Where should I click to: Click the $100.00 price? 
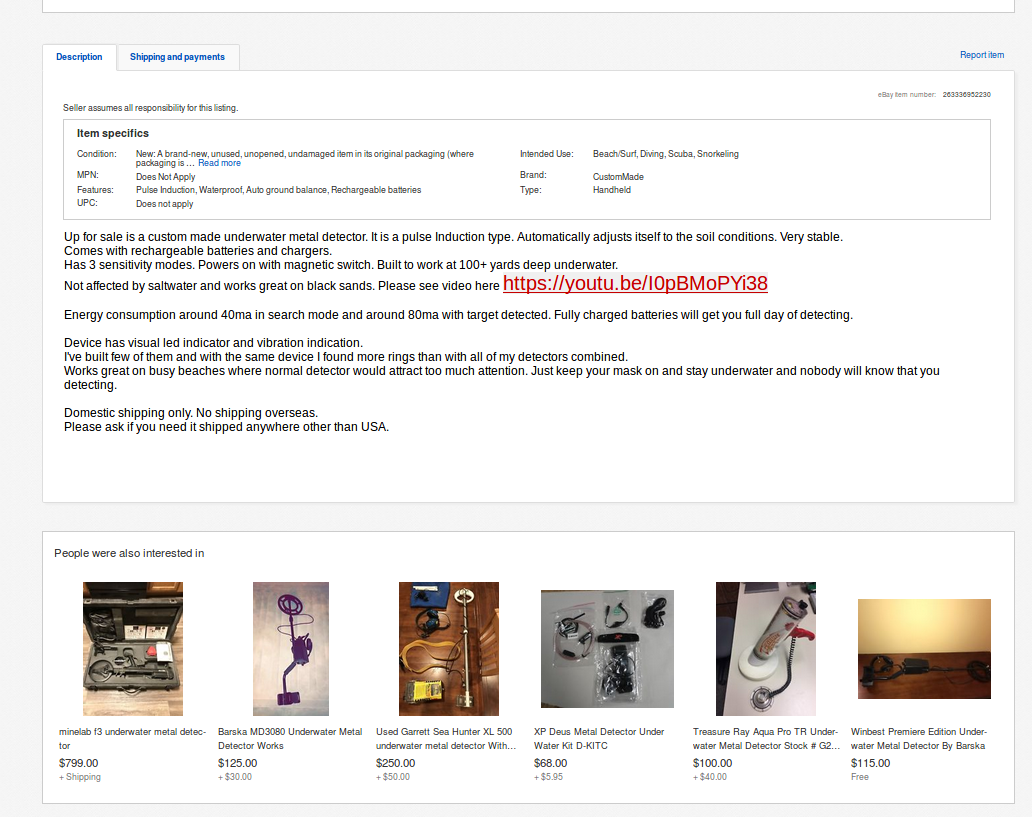[x=712, y=763]
